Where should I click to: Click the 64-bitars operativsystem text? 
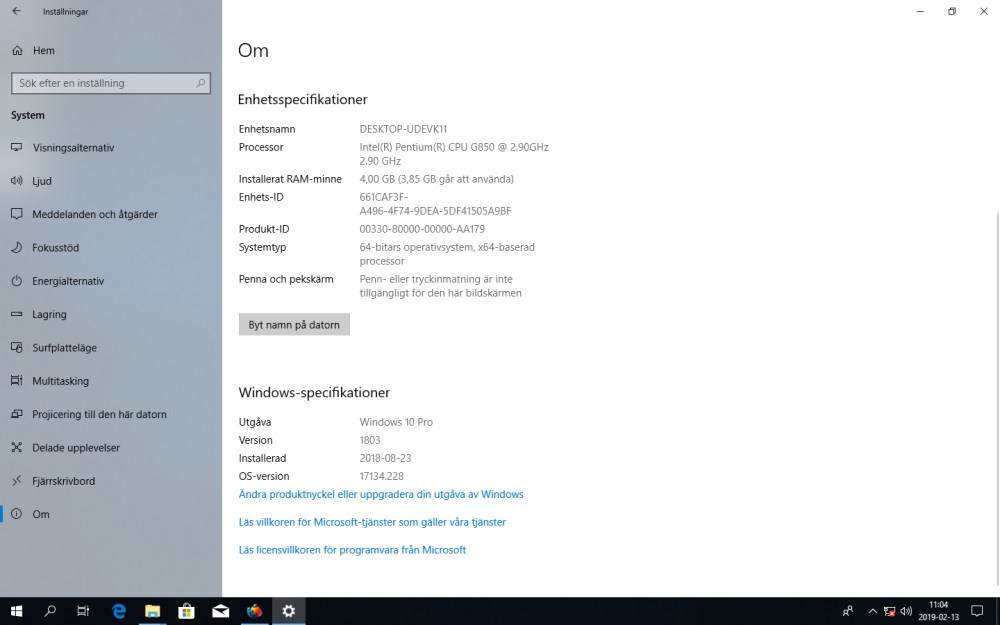click(x=447, y=254)
